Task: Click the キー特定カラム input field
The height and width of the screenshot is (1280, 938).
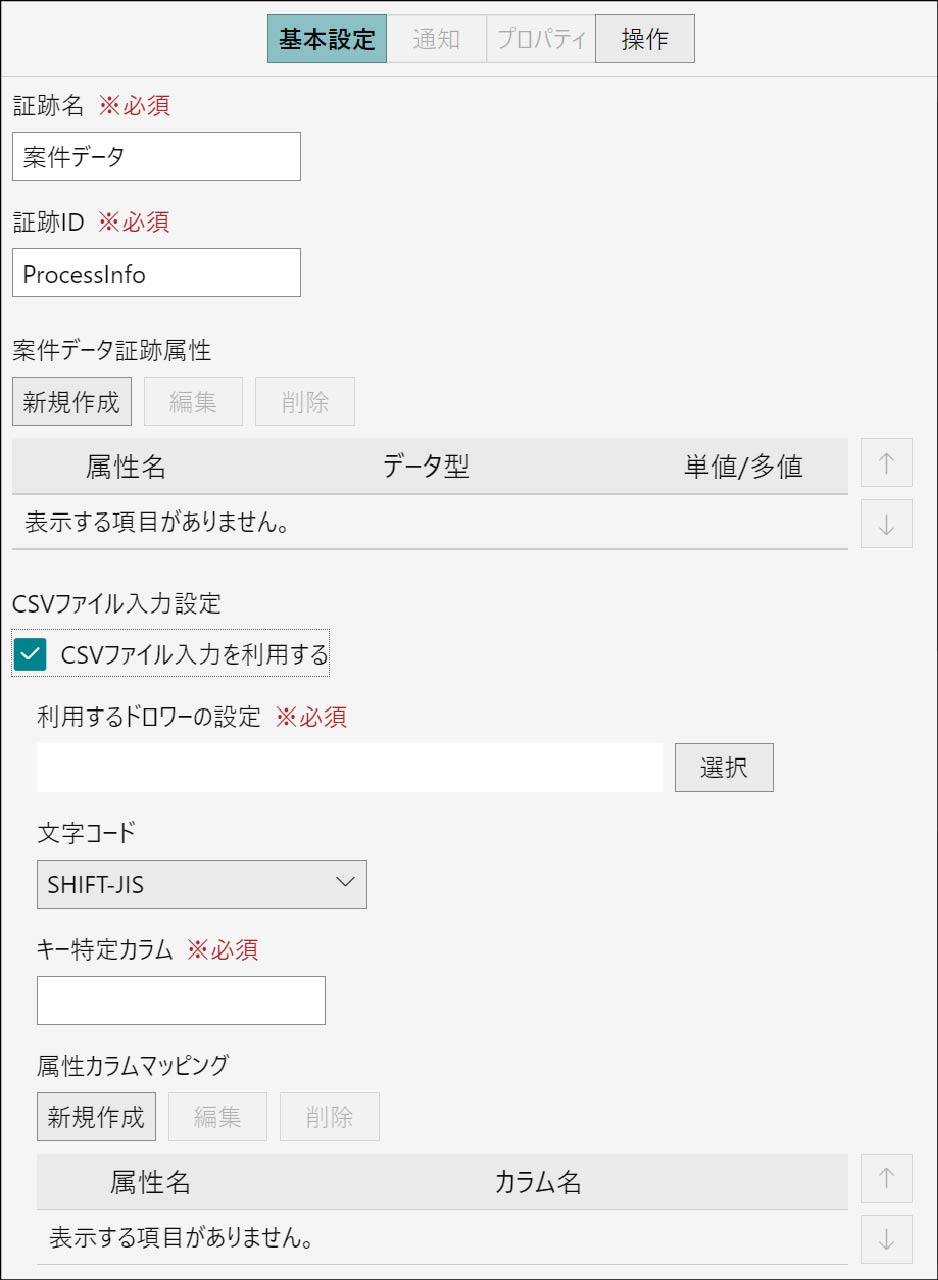Action: coord(181,1000)
